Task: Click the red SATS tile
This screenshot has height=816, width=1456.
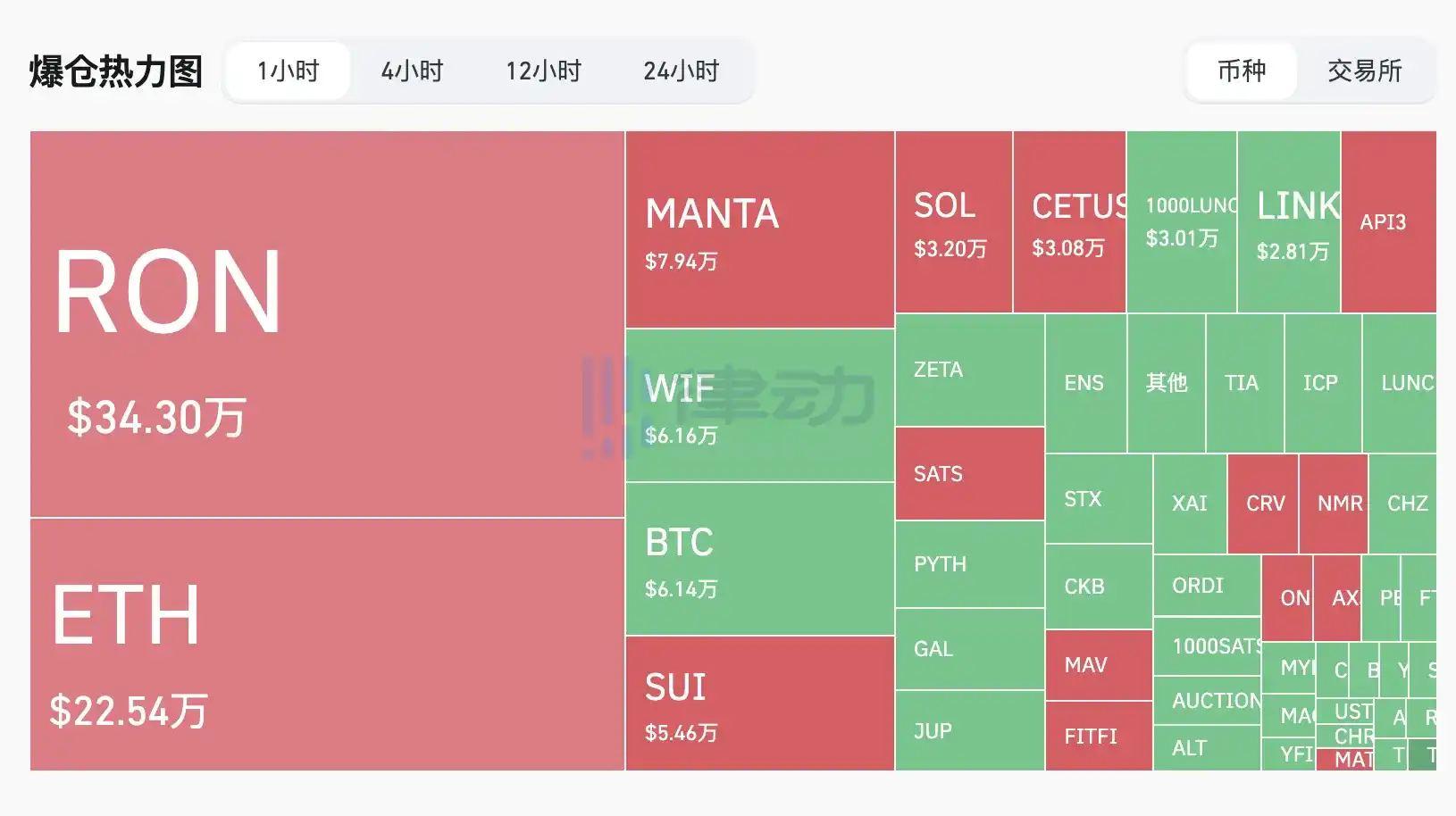Action: pos(969,474)
